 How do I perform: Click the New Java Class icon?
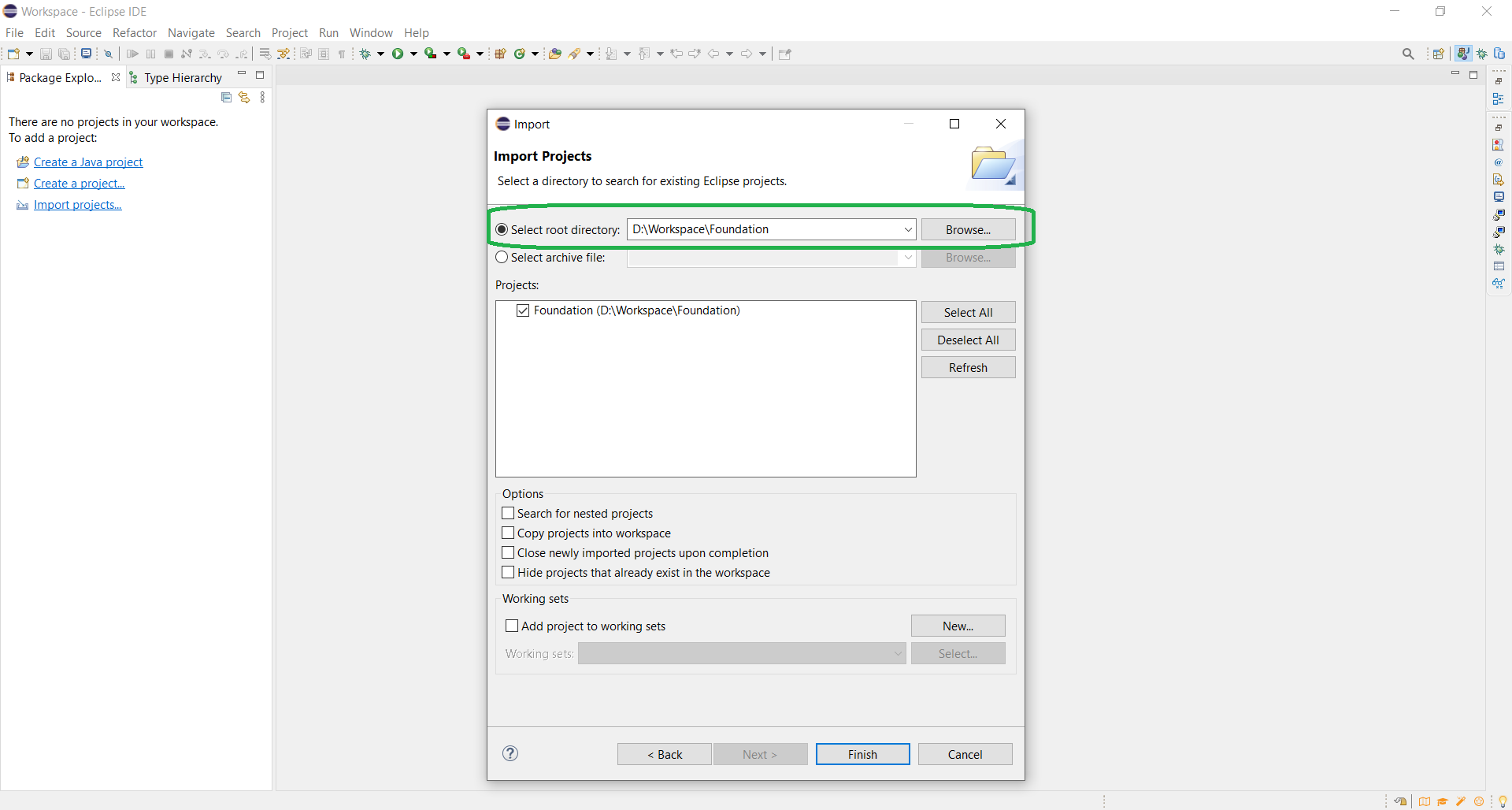pyautogui.click(x=520, y=54)
